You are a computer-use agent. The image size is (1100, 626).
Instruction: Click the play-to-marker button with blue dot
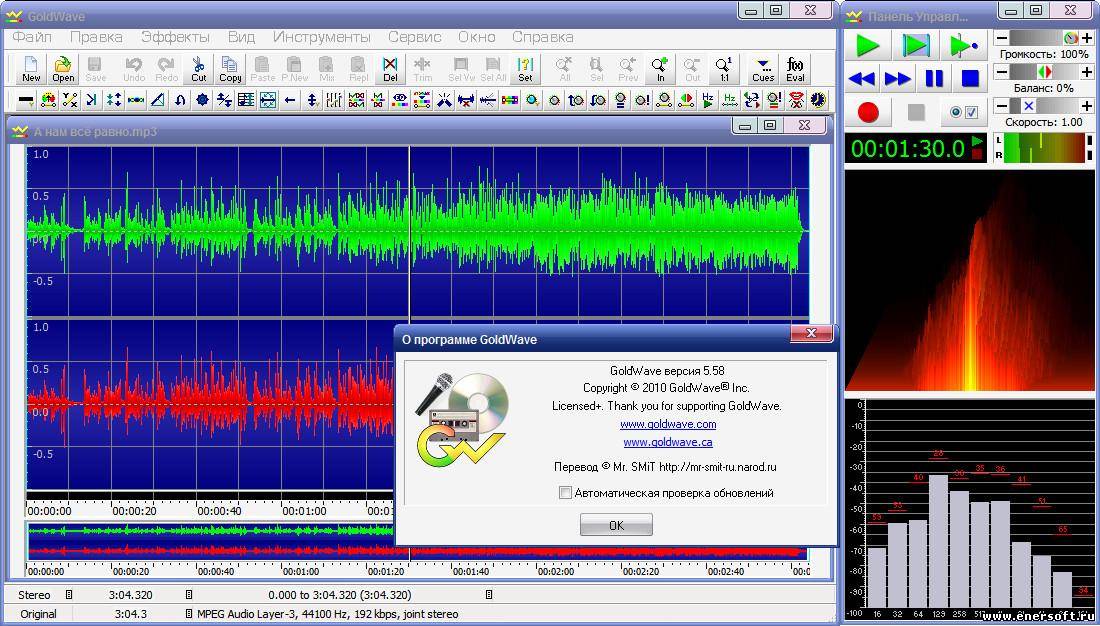pyautogui.click(x=964, y=46)
